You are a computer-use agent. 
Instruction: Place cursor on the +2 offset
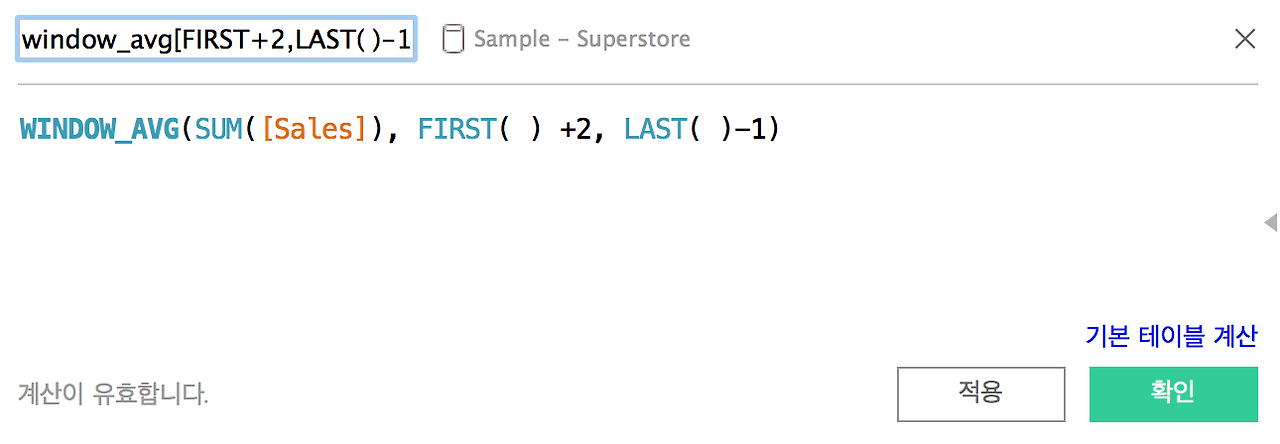point(575,130)
